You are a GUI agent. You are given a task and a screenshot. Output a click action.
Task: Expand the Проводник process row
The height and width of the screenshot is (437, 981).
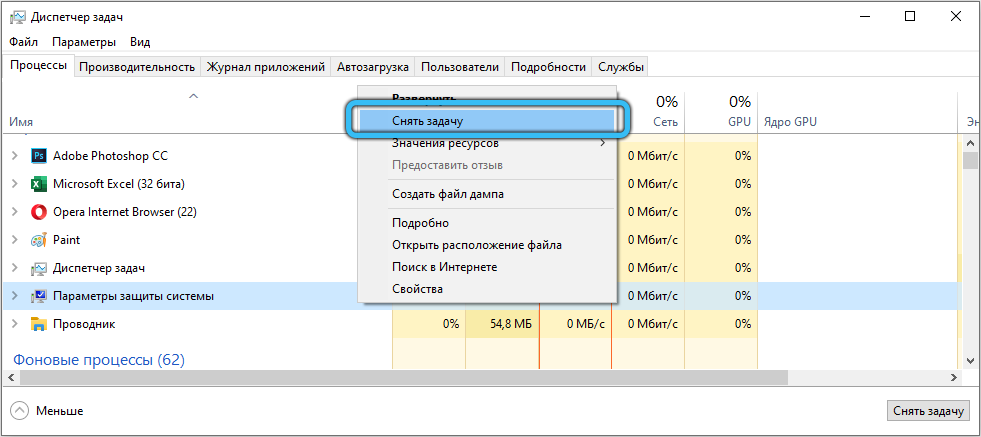(14, 324)
